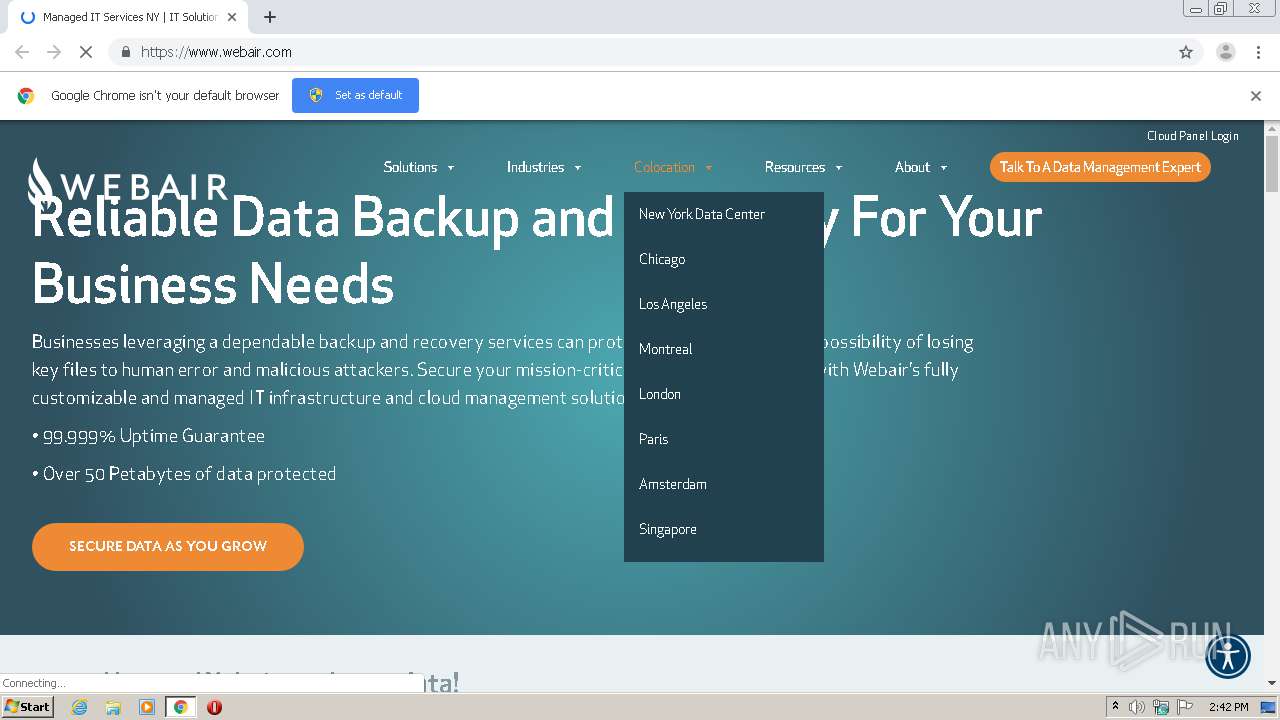Click Set as default browser button
The width and height of the screenshot is (1280, 720).
[355, 95]
